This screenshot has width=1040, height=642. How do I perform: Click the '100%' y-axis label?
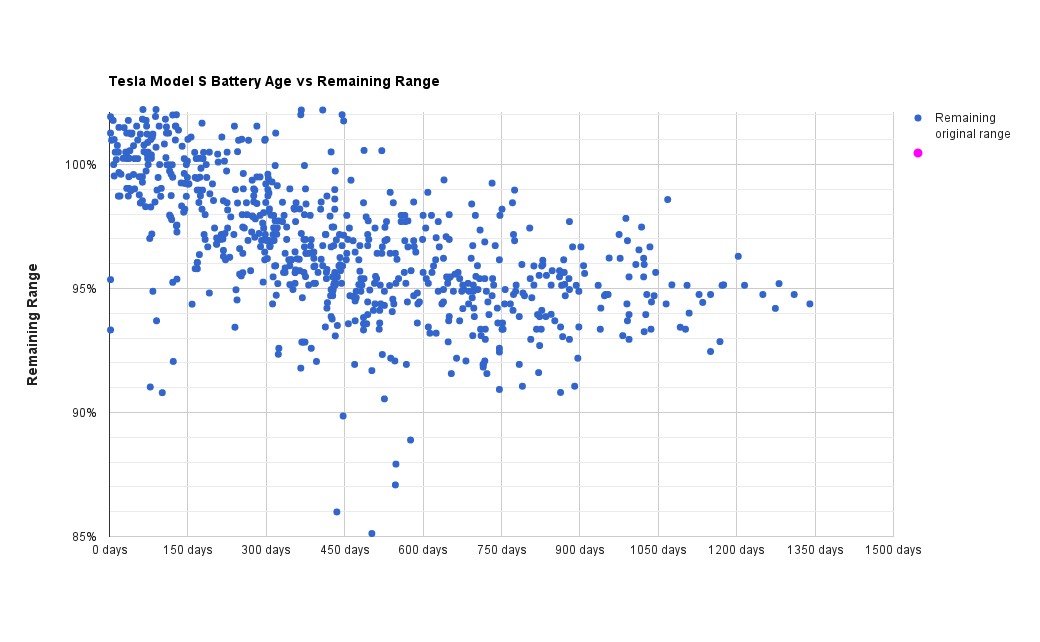tap(81, 164)
